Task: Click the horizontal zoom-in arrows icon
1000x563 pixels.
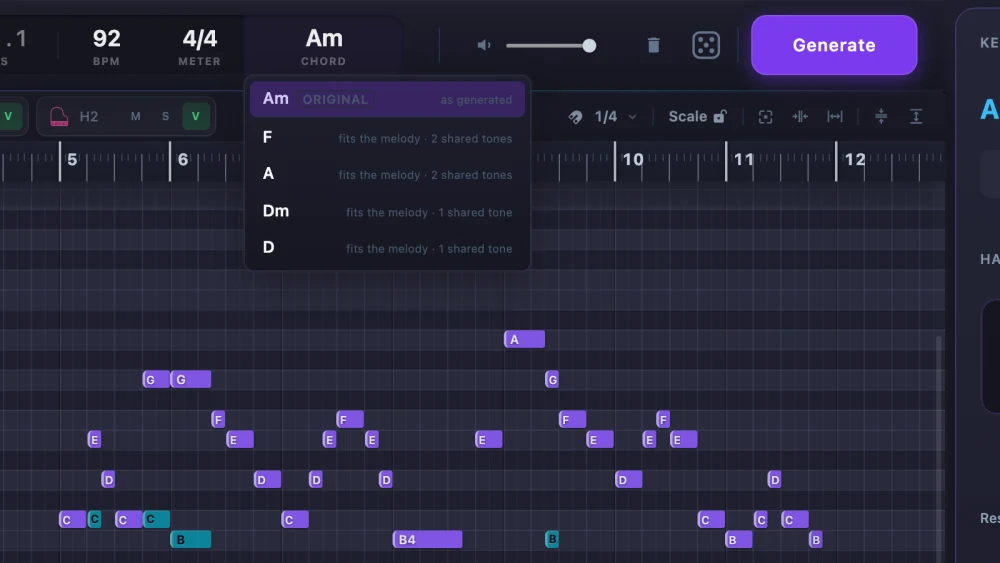Action: click(800, 117)
